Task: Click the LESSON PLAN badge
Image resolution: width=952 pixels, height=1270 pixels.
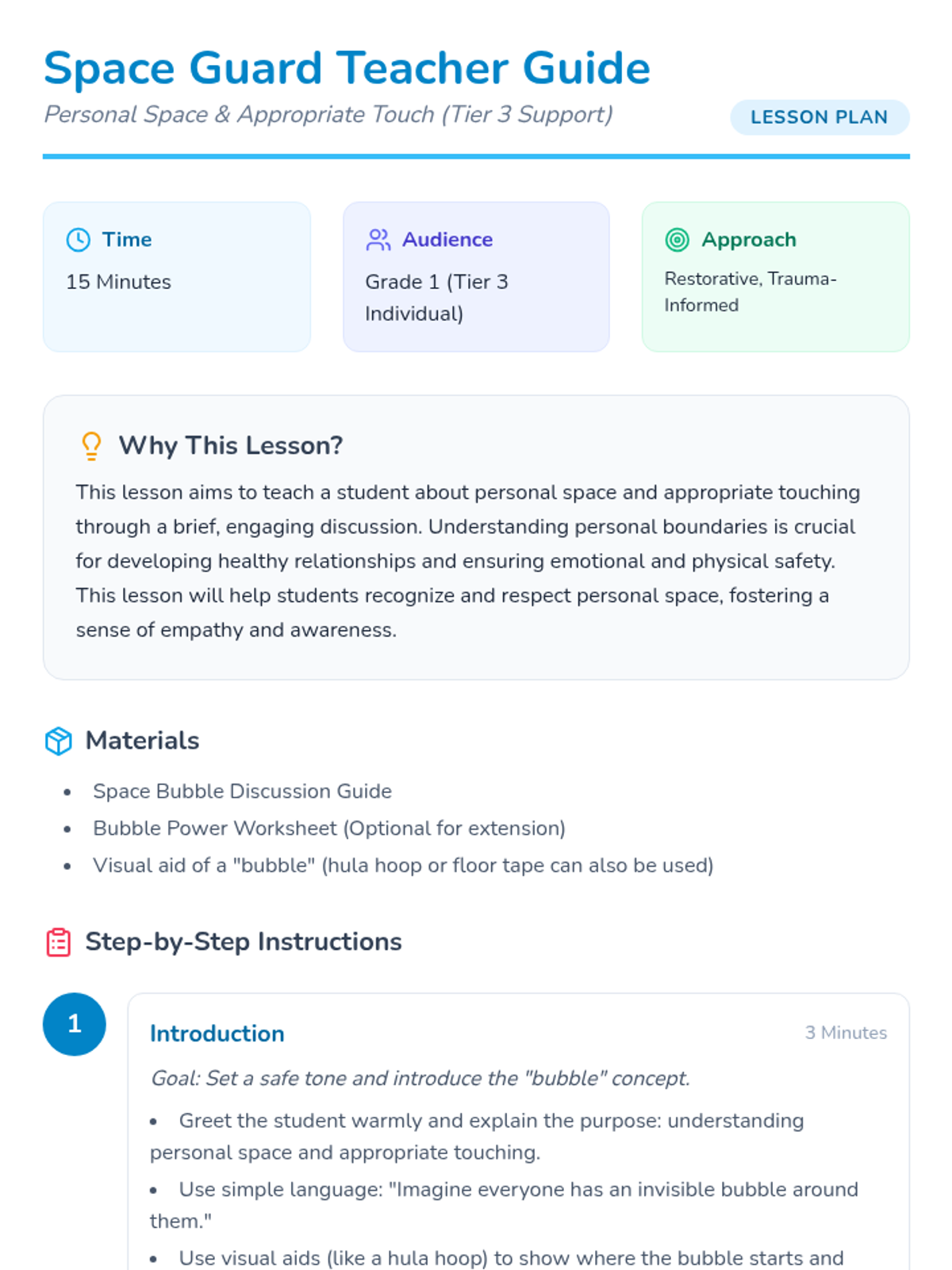Action: coord(819,117)
